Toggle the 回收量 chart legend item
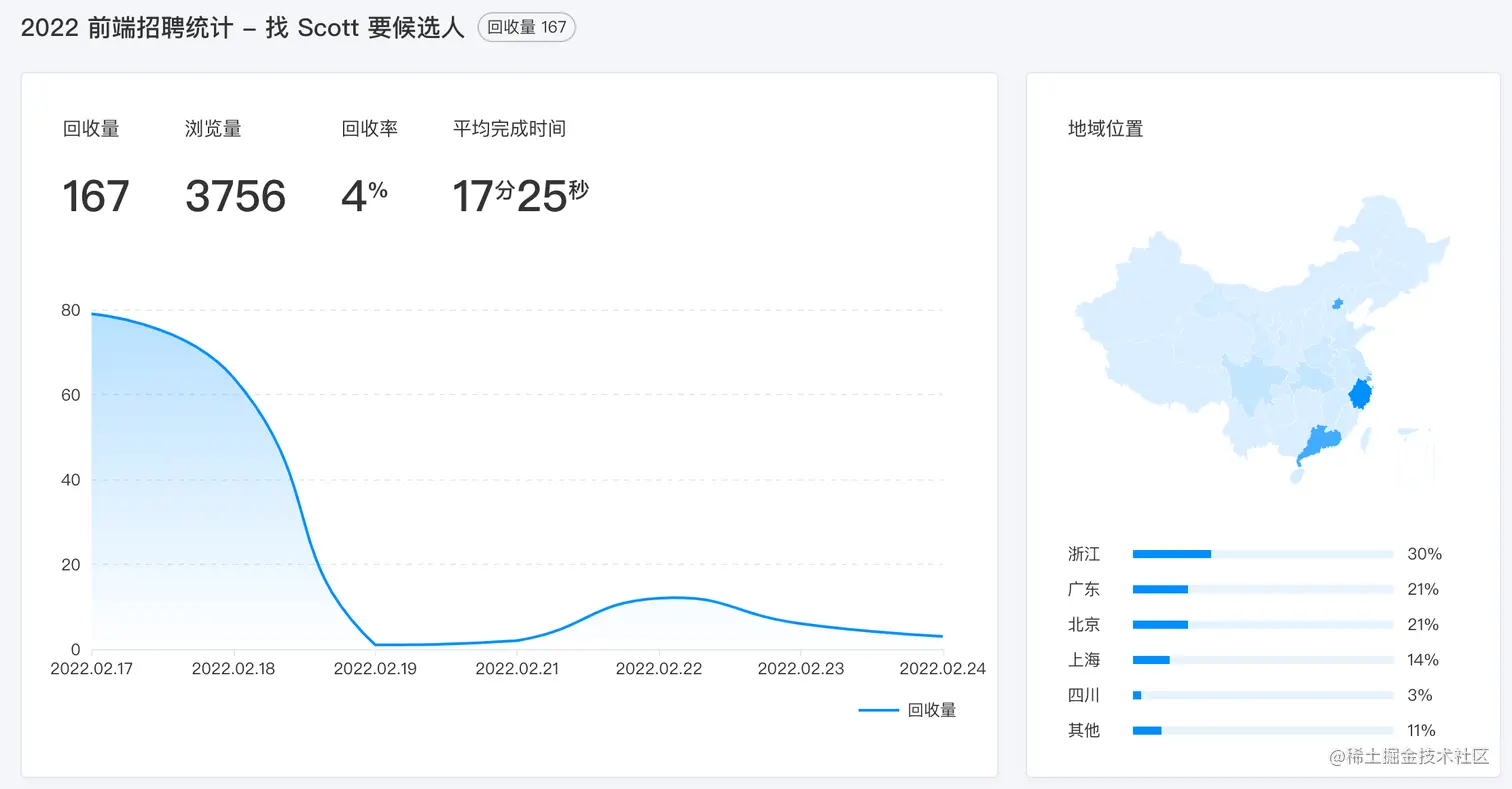This screenshot has height=789, width=1512. pyautogui.click(x=907, y=710)
